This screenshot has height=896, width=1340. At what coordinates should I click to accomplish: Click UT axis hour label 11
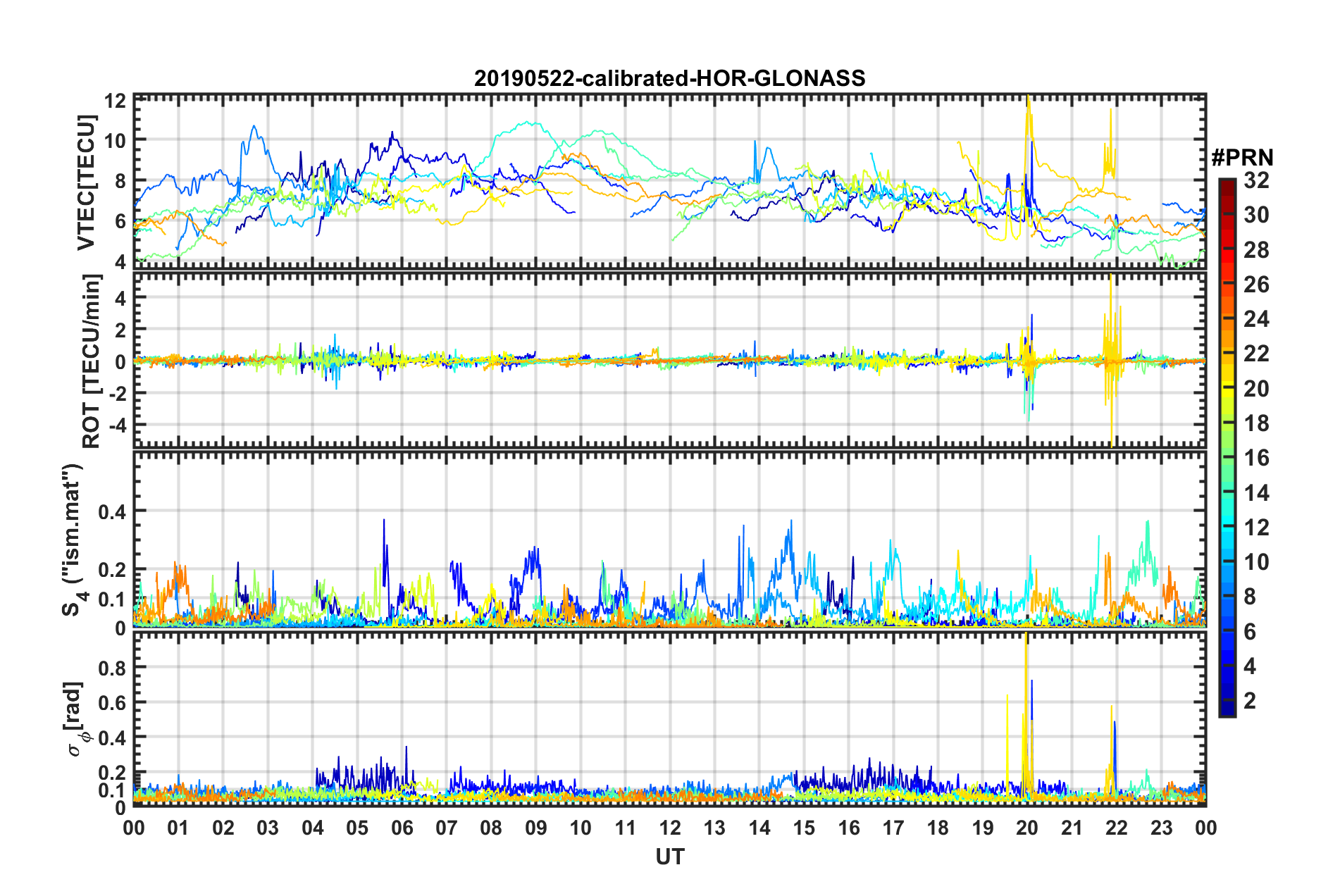point(626,828)
